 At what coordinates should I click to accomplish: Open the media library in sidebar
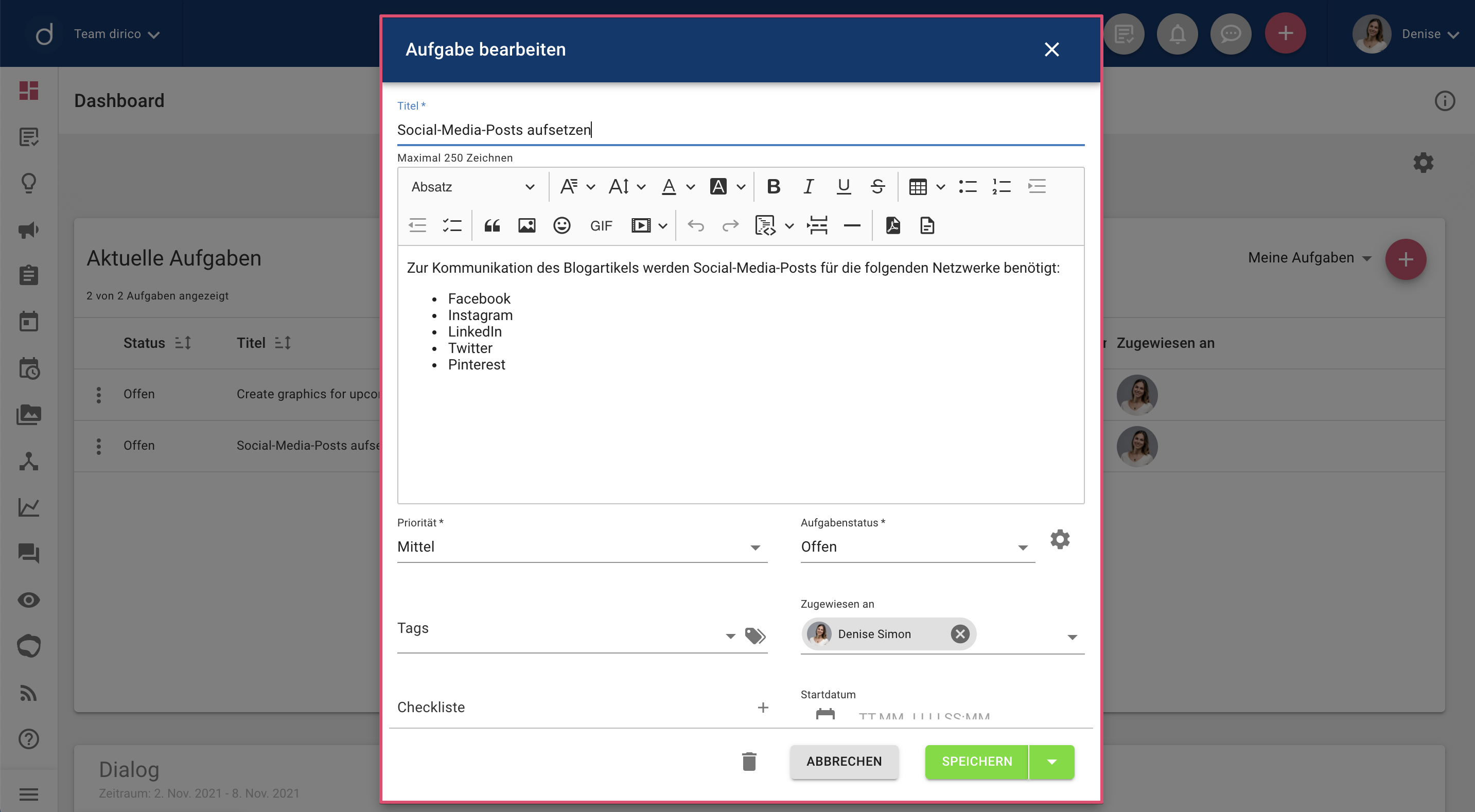click(29, 415)
